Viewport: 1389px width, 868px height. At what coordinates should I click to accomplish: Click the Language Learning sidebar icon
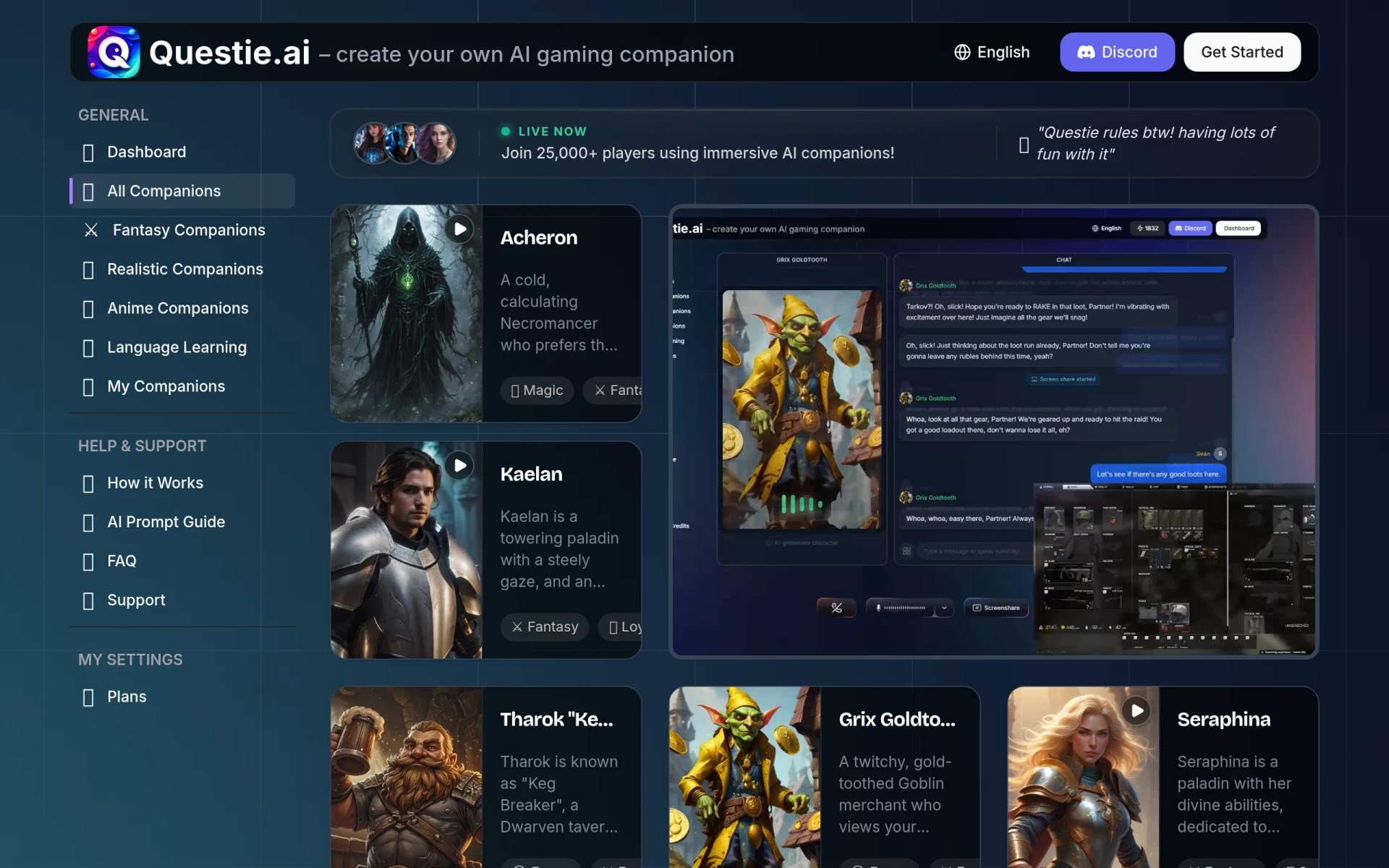[88, 348]
